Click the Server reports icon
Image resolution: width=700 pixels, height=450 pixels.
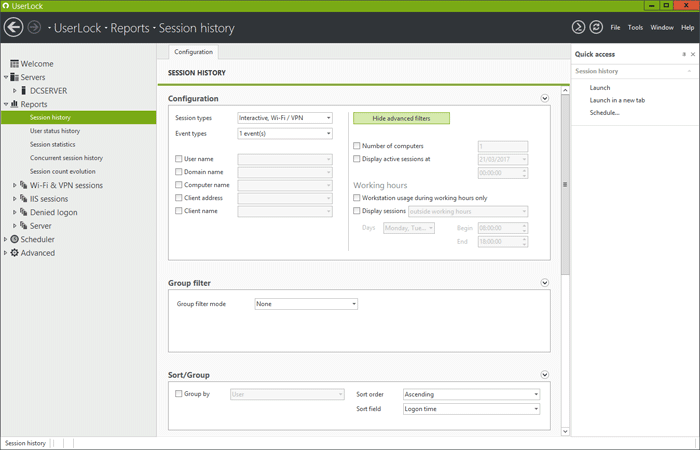[x=24, y=225]
